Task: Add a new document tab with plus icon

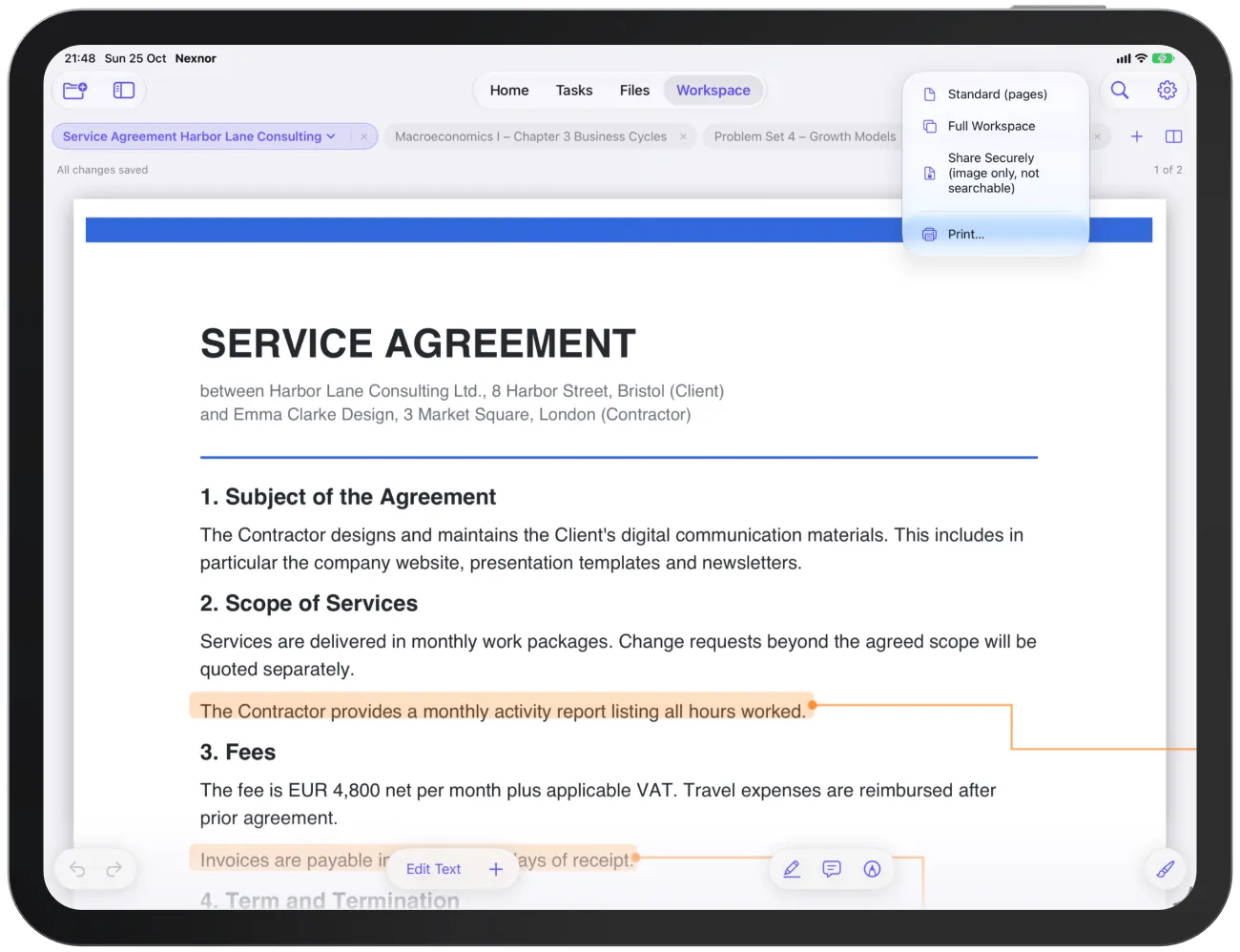Action: coord(1136,136)
